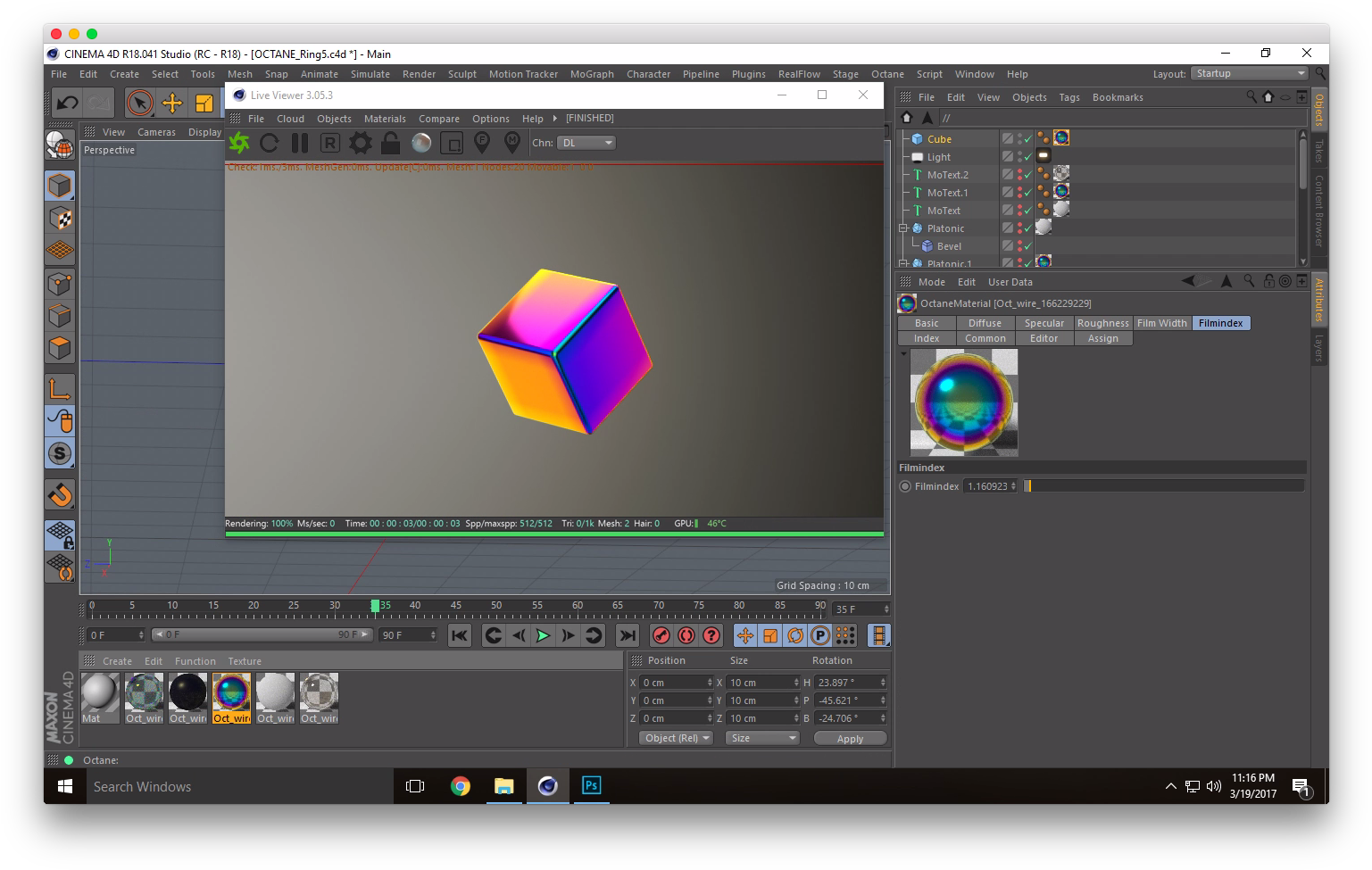Click the record active objects keyframe button
The width and height of the screenshot is (1372, 870).
pos(661,635)
